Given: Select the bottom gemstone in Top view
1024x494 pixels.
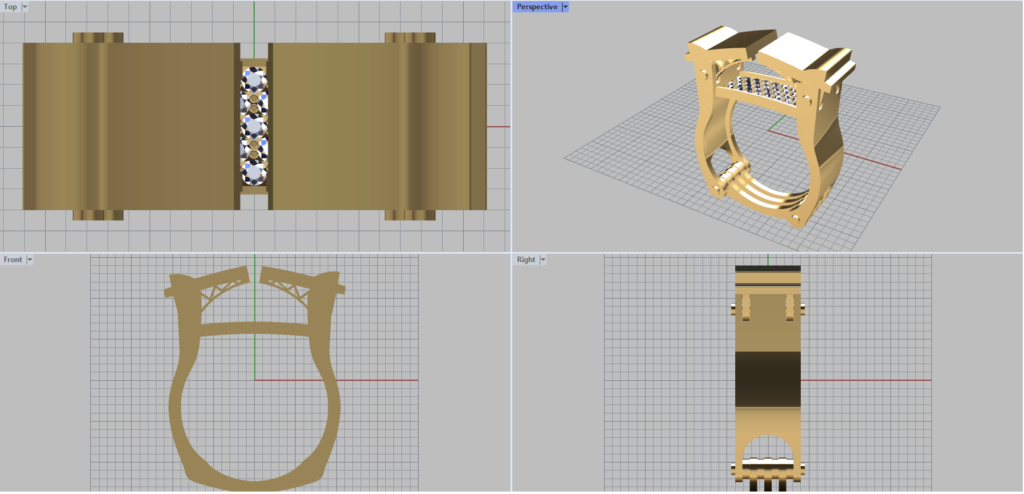Looking at the screenshot, I should coord(255,172).
